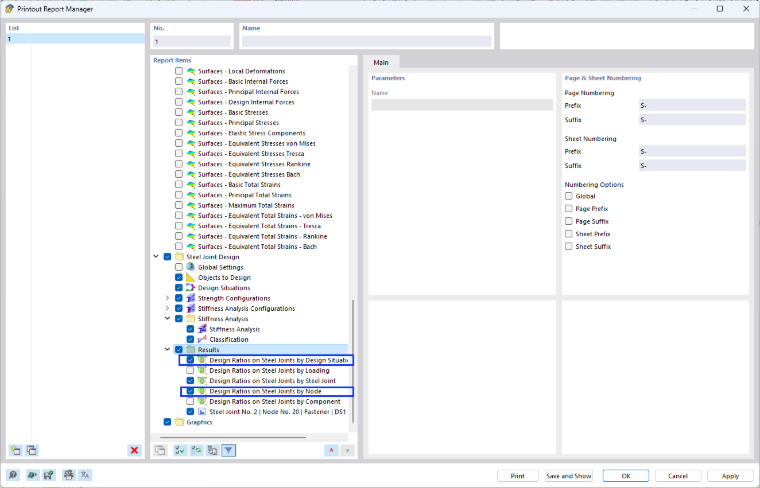Screen dimensions: 760x488
Task: Click the Cancel button
Action: click(678, 476)
